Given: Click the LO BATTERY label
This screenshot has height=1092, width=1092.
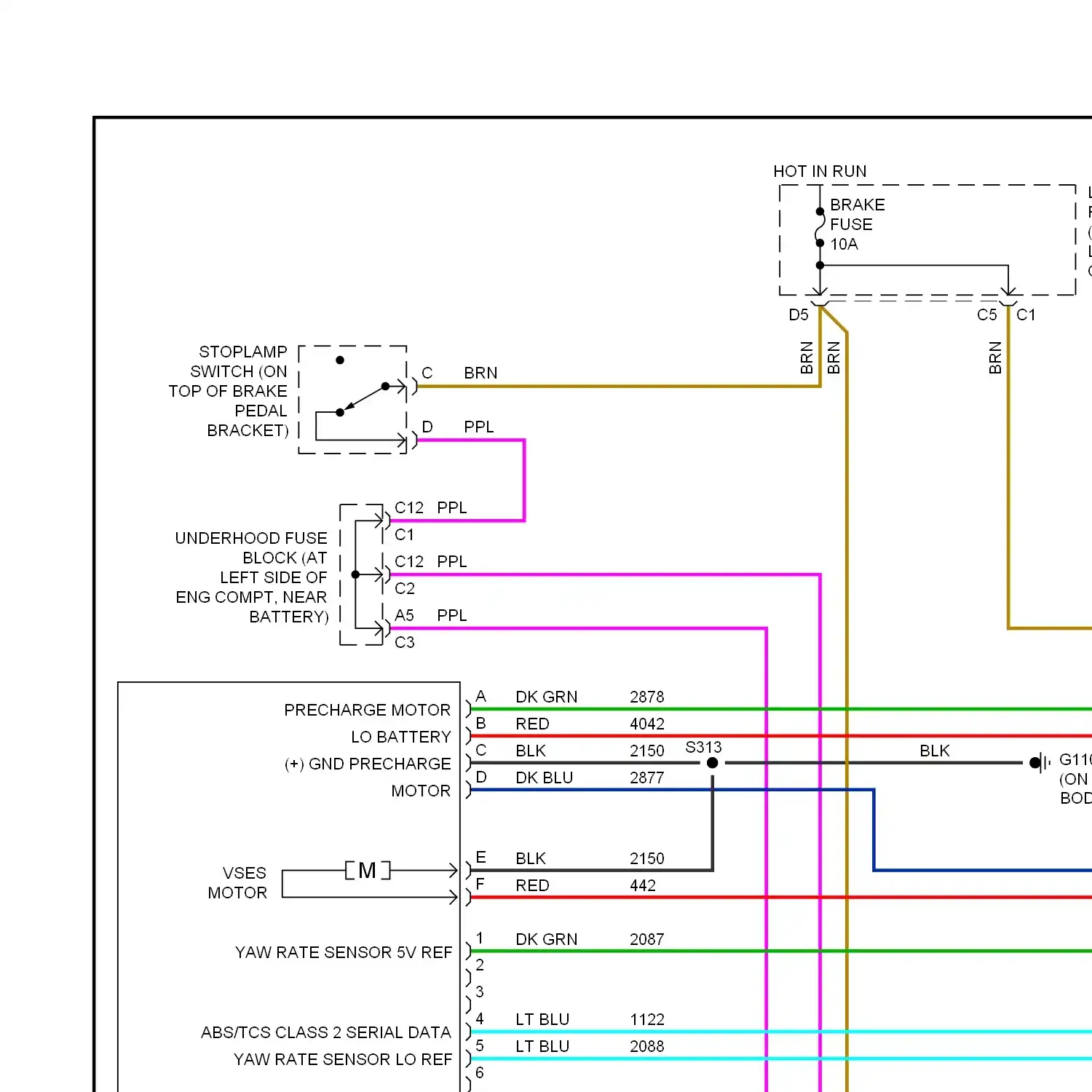Looking at the screenshot, I should click(401, 737).
